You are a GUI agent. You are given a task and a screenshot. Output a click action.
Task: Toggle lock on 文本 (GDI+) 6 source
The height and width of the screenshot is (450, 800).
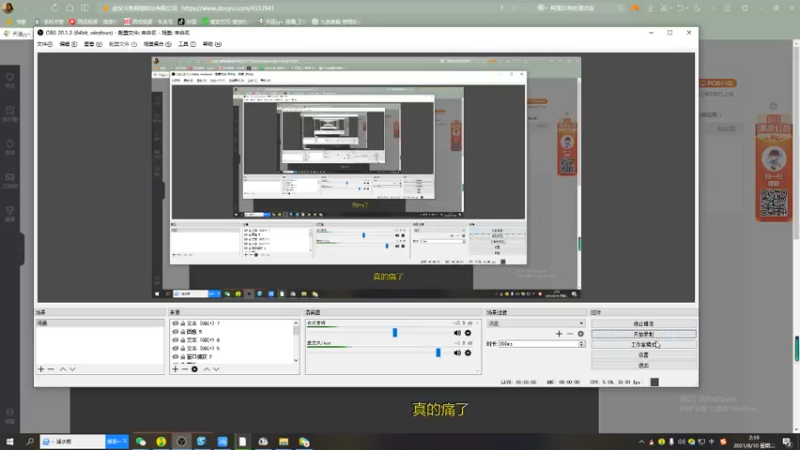tap(183, 340)
